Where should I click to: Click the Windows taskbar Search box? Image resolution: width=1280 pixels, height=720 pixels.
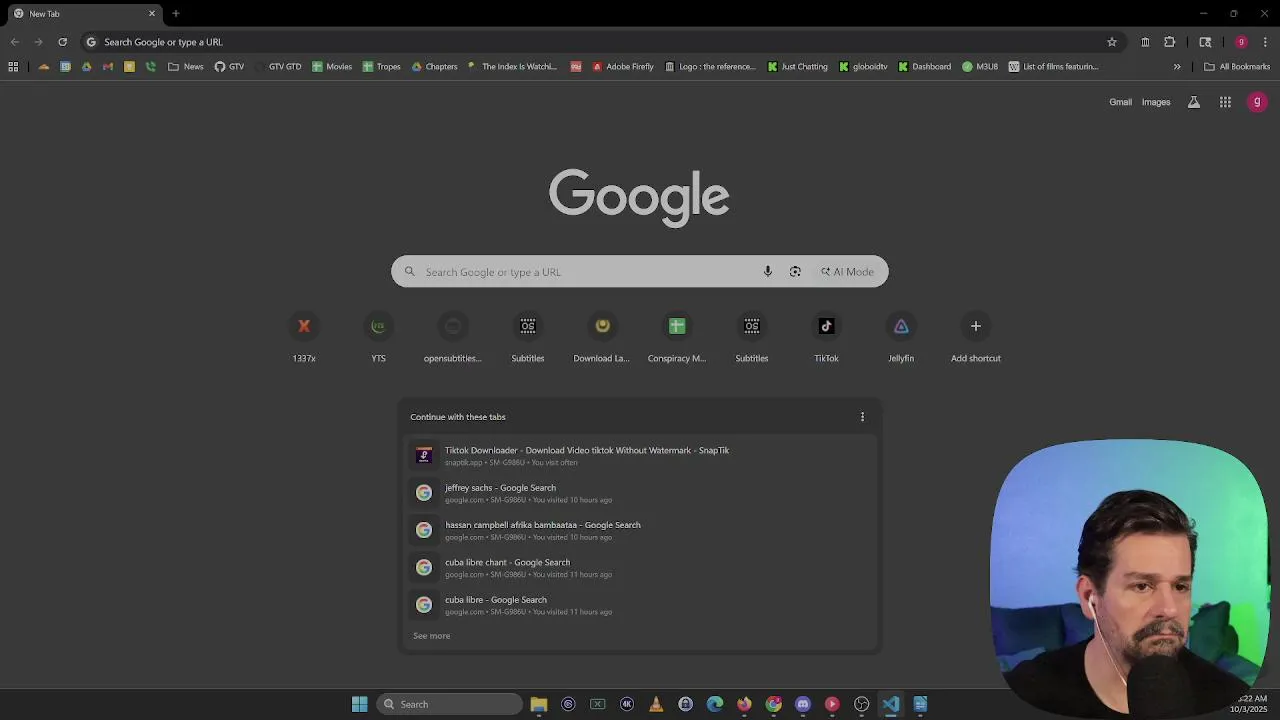tap(449, 704)
